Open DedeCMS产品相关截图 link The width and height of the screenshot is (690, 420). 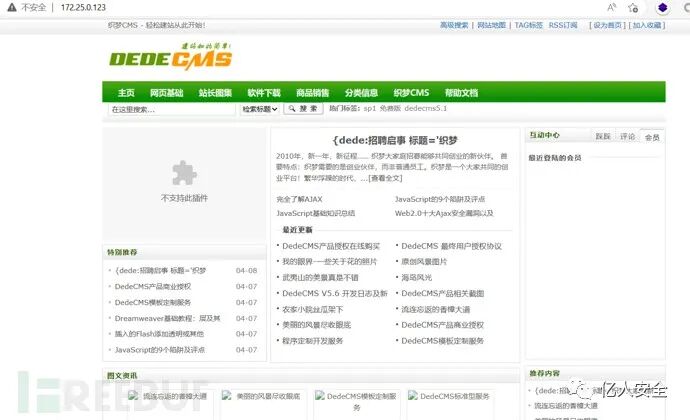pos(443,293)
